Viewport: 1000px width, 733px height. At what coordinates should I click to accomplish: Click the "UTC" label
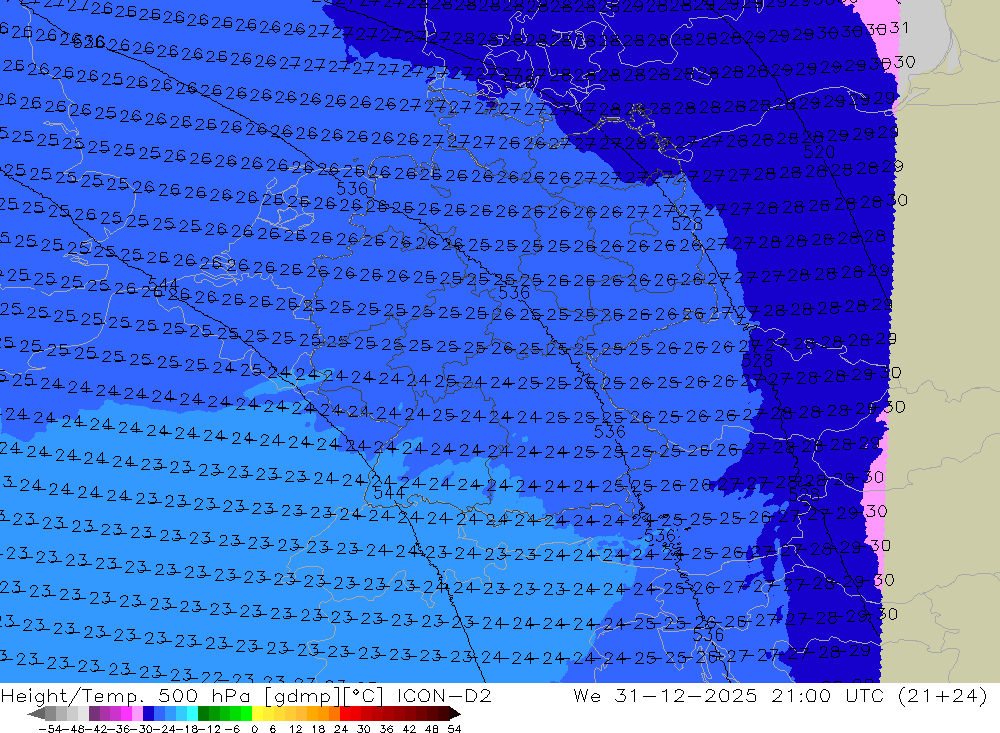[x=865, y=695]
